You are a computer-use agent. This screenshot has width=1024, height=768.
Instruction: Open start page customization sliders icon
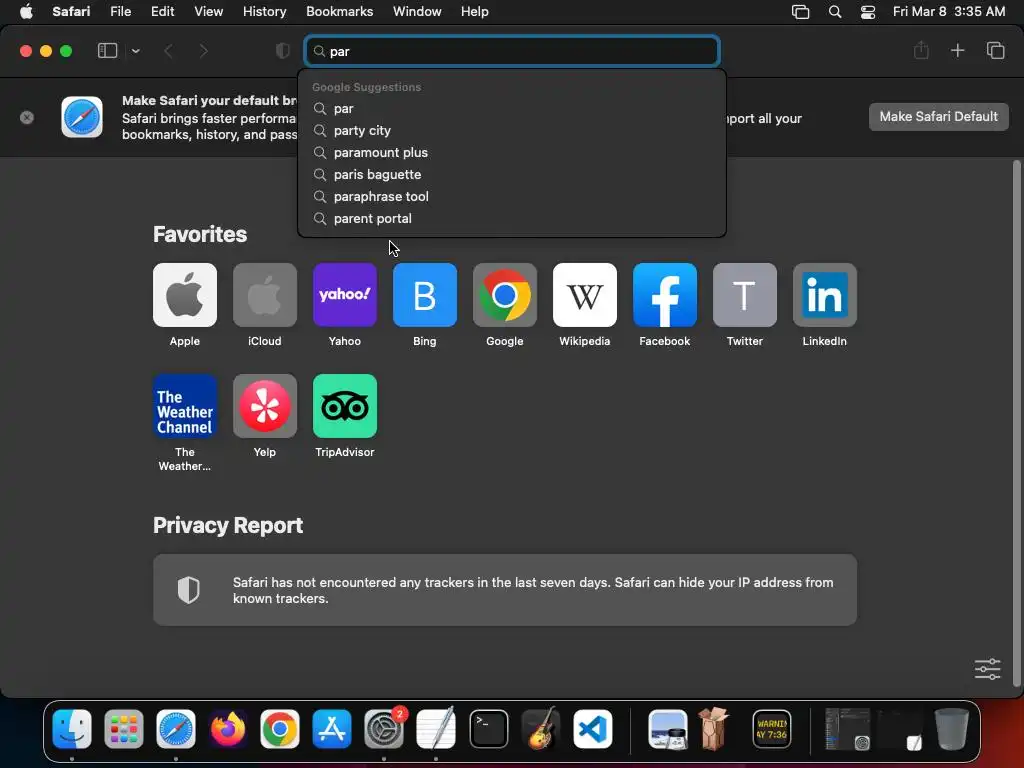point(987,669)
